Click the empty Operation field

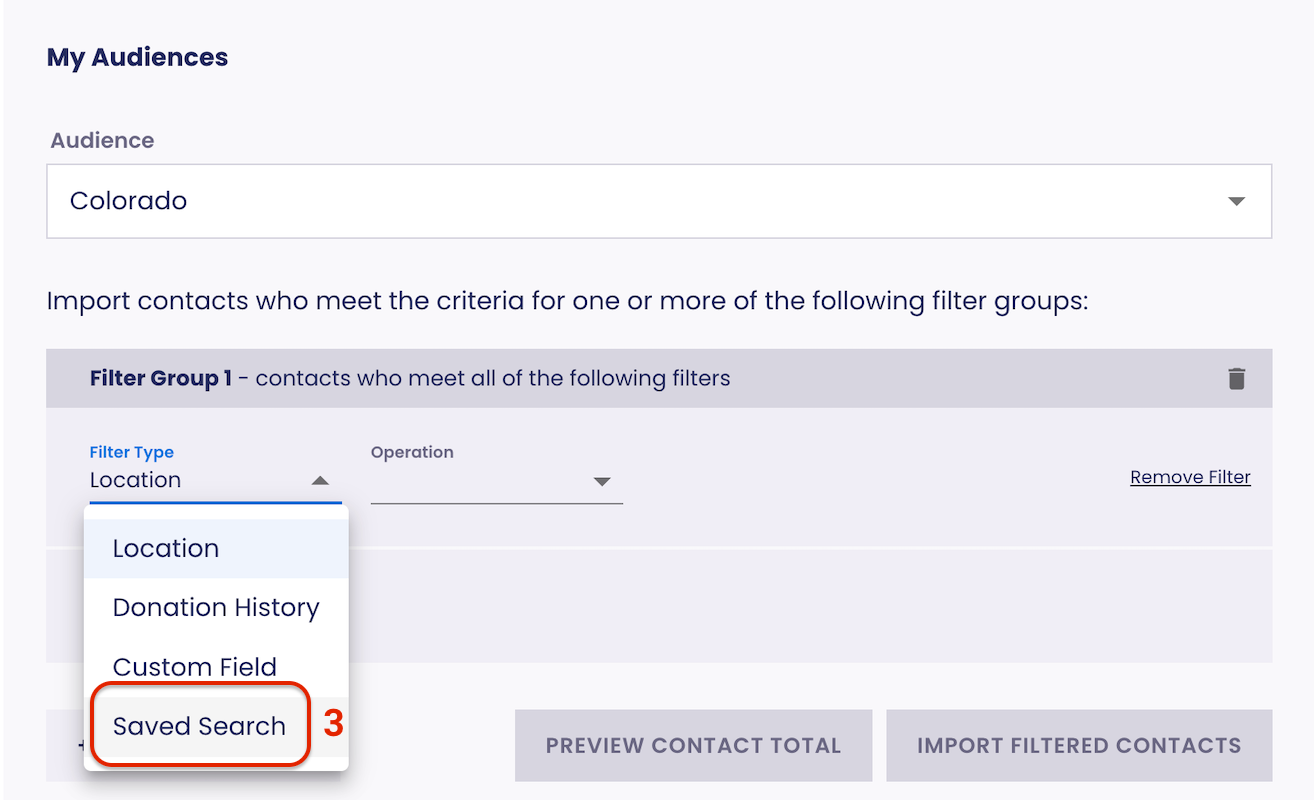pyautogui.click(x=480, y=482)
